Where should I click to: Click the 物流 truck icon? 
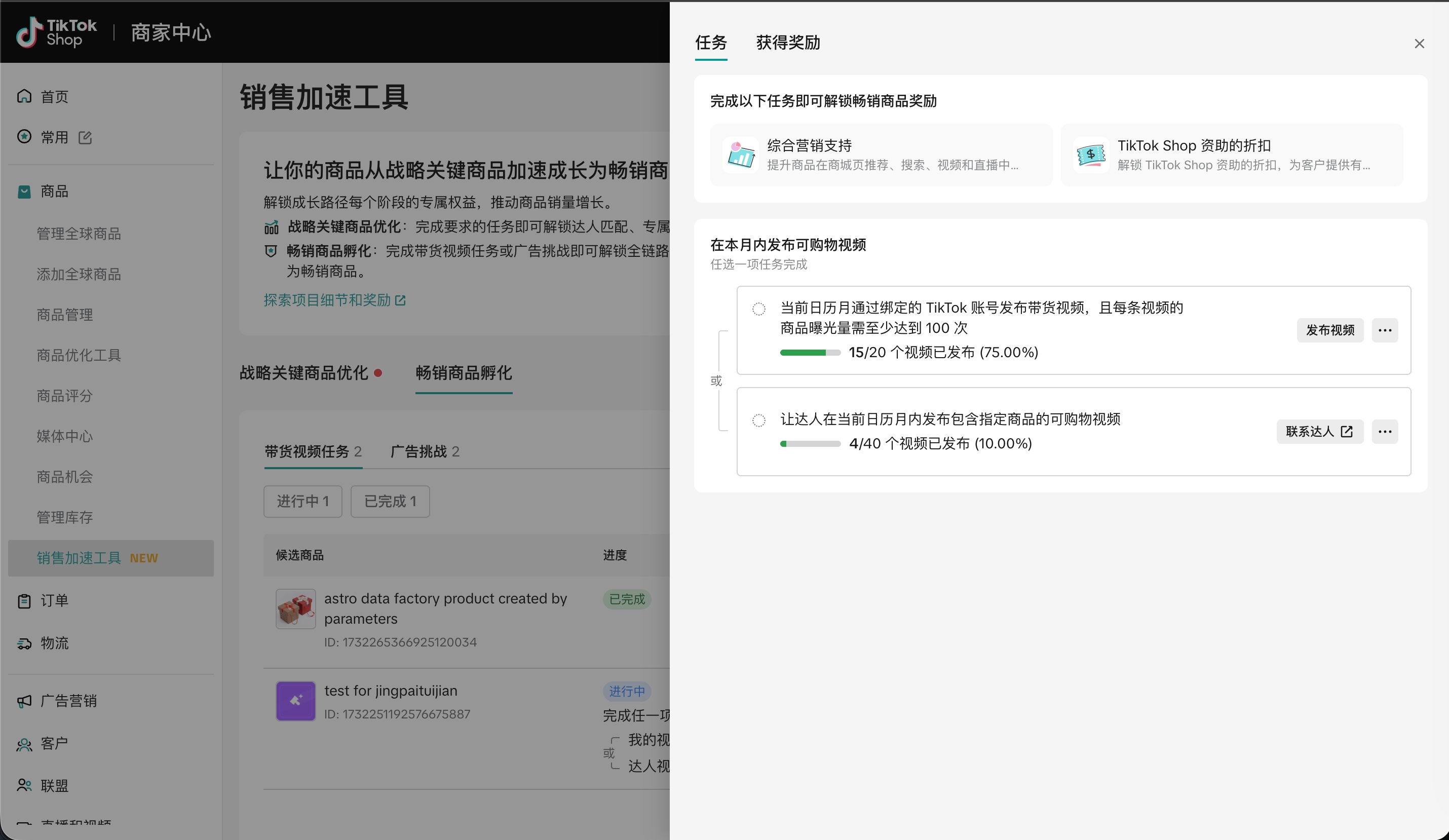click(24, 643)
